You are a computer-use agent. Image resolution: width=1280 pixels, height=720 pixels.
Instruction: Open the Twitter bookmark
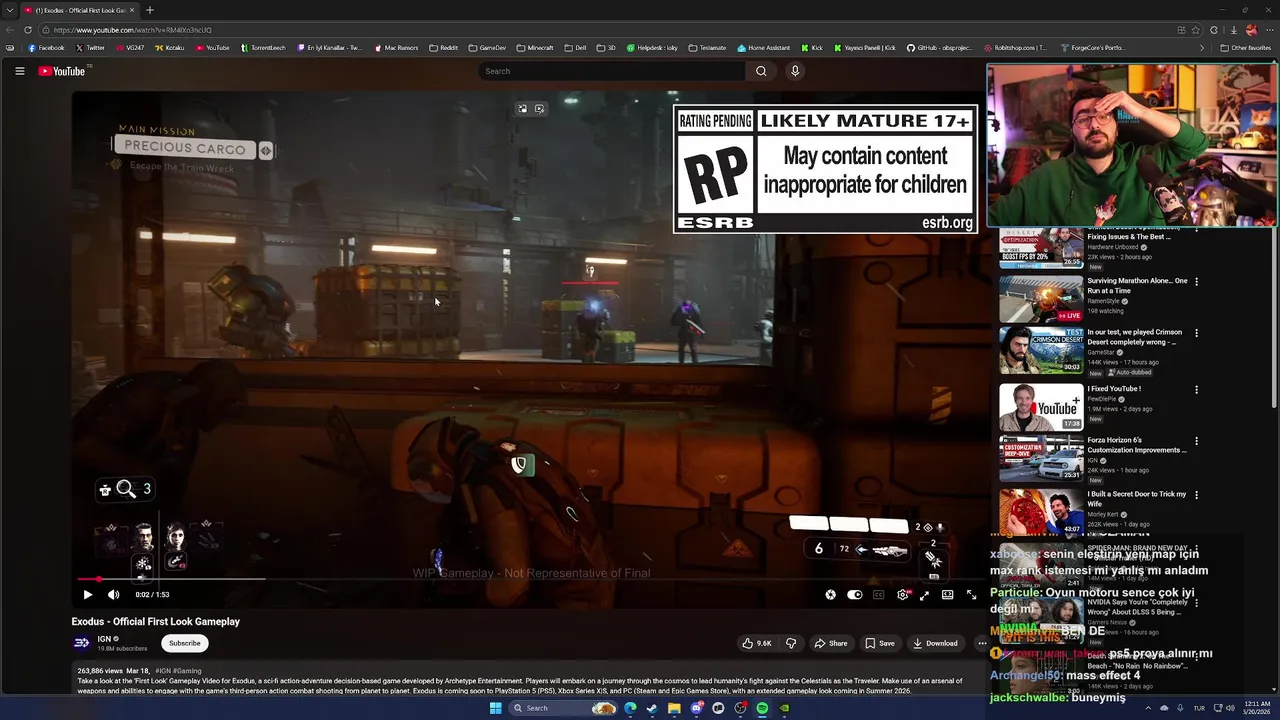pyautogui.click(x=89, y=48)
